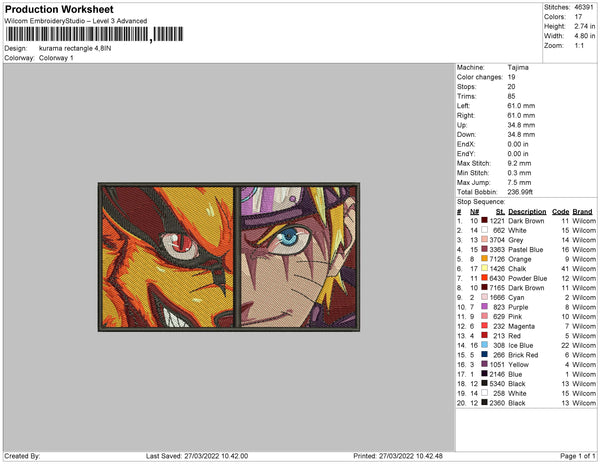Click the Production Worksheet title
The width and height of the screenshot is (600, 464).
59,10
